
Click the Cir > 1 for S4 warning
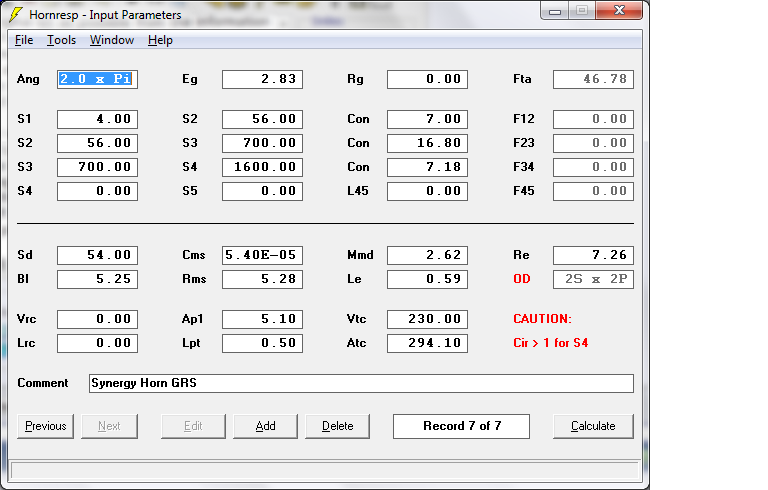coord(551,343)
